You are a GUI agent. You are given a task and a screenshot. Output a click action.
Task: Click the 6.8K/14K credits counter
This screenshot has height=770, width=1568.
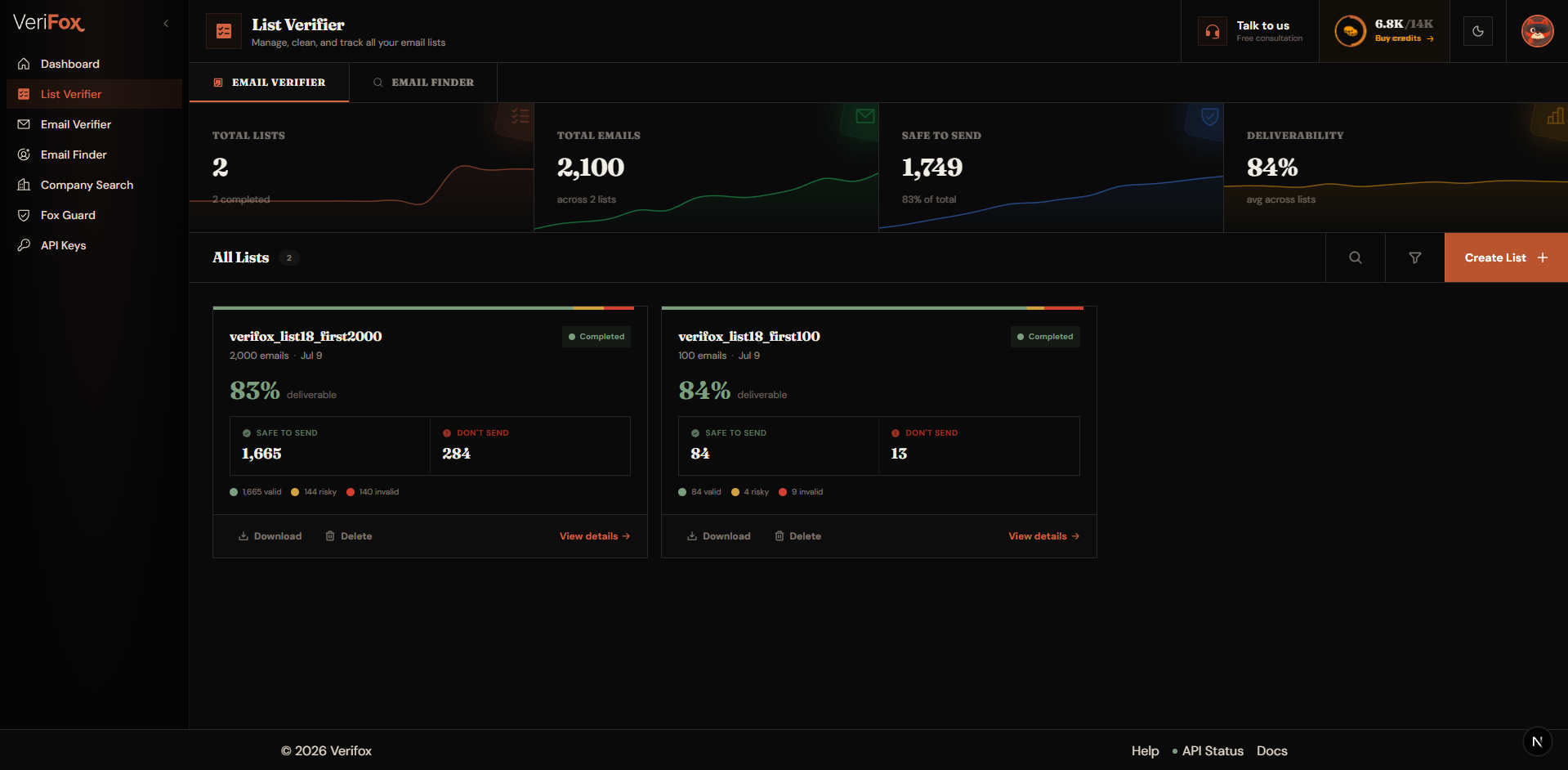(1404, 24)
